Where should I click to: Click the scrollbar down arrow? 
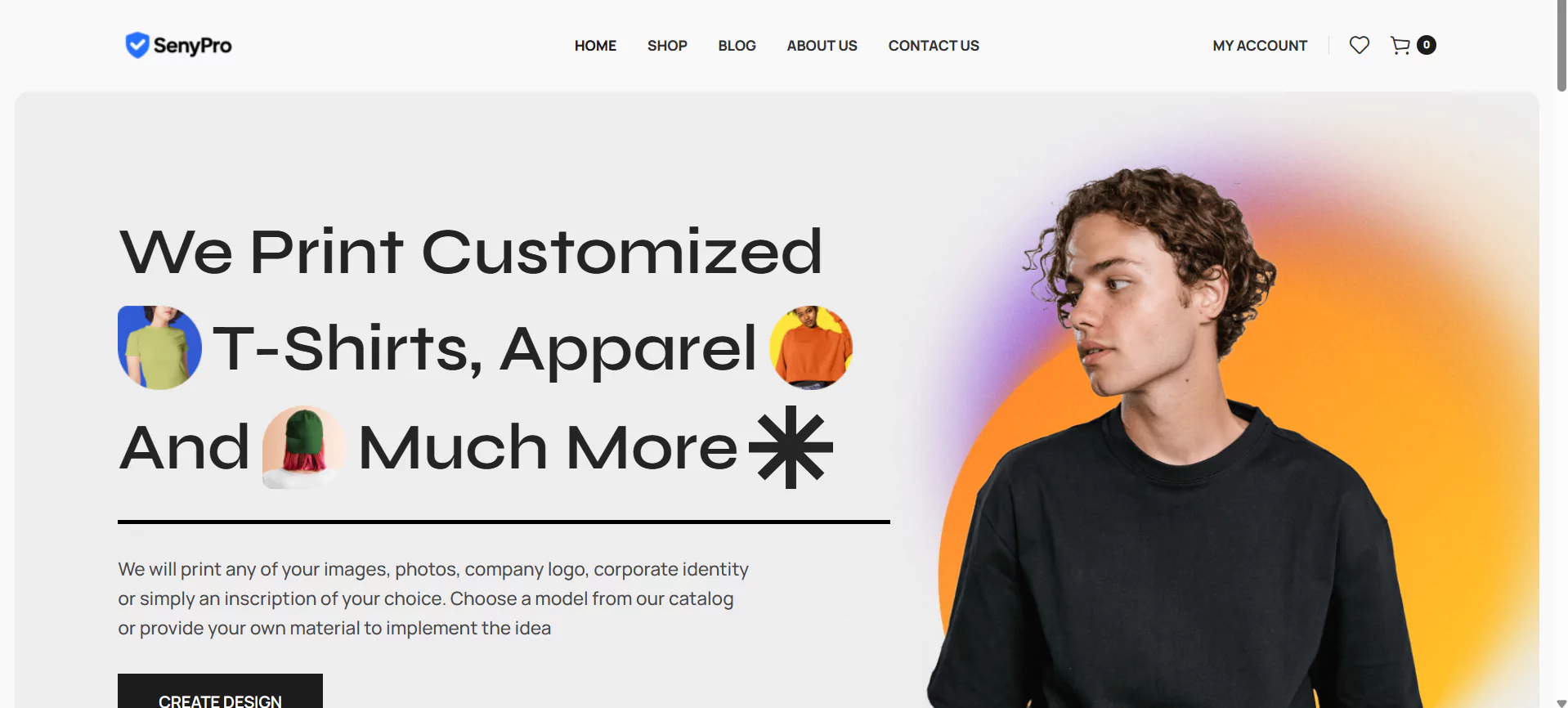(1561, 702)
